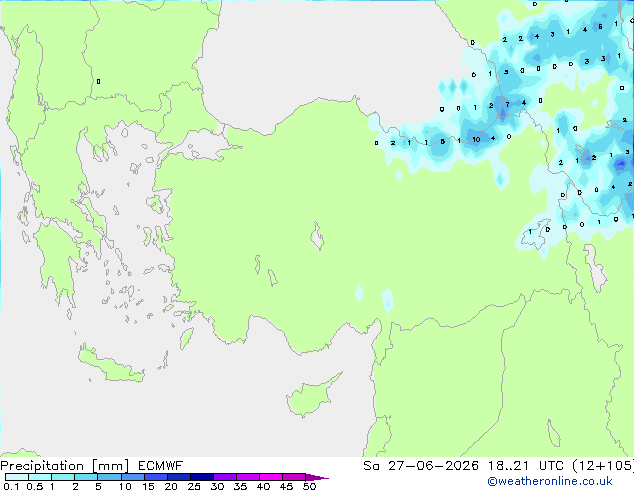
Task: Select the "7" precipitation value on the map
Action: (x=507, y=105)
